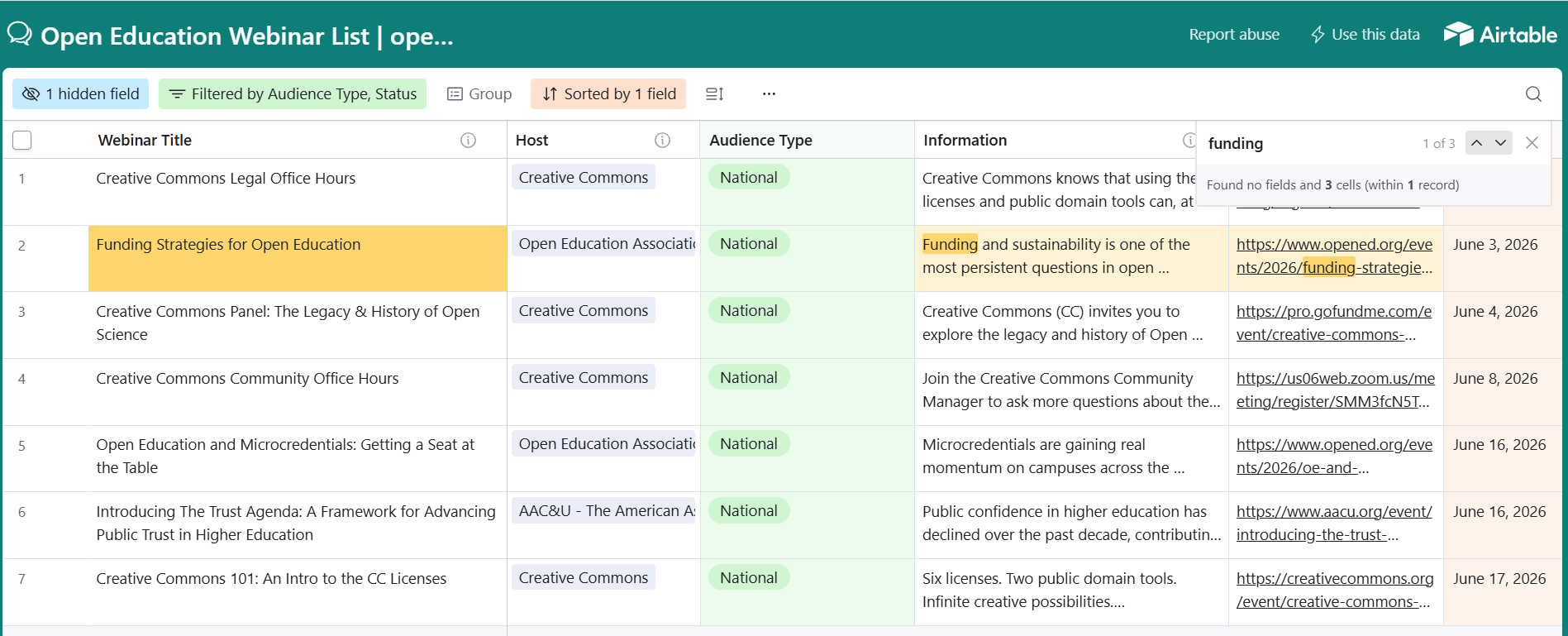The width and height of the screenshot is (1568, 636).
Task: Open the aacu.org introducing-the-trust link
Action: point(1334,524)
